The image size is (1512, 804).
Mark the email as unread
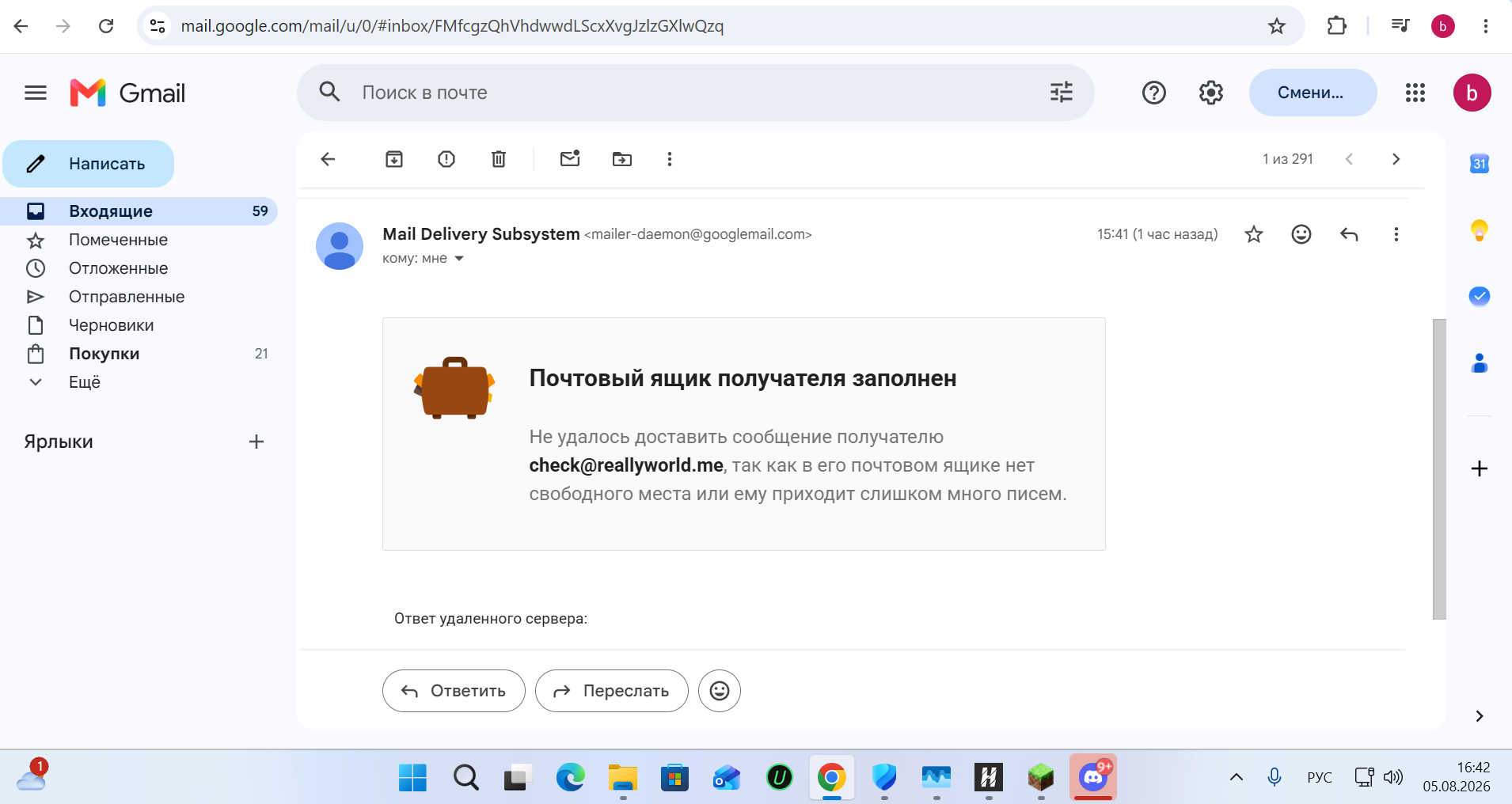570,158
